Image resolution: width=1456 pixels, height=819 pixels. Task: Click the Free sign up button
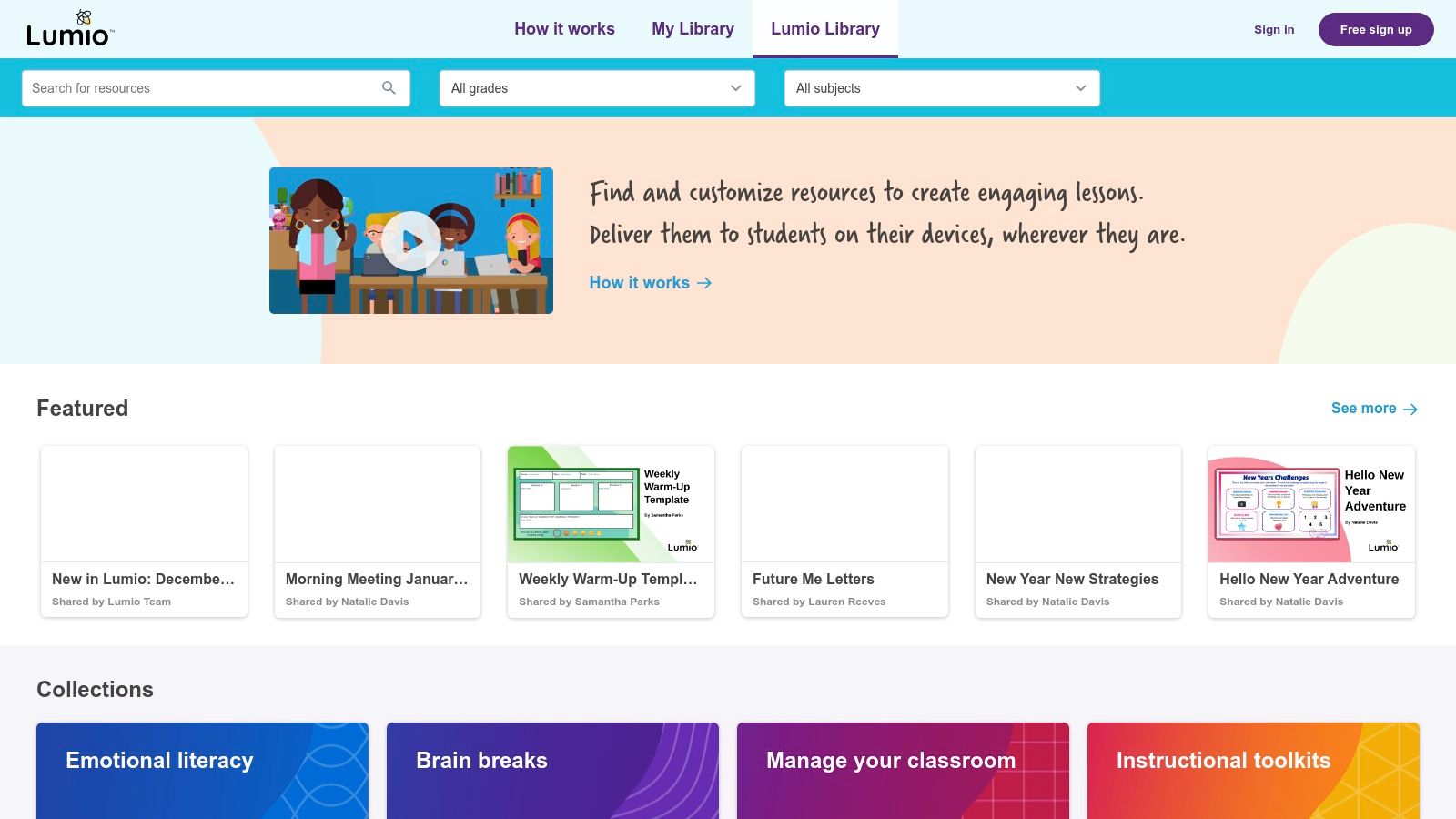[1376, 29]
